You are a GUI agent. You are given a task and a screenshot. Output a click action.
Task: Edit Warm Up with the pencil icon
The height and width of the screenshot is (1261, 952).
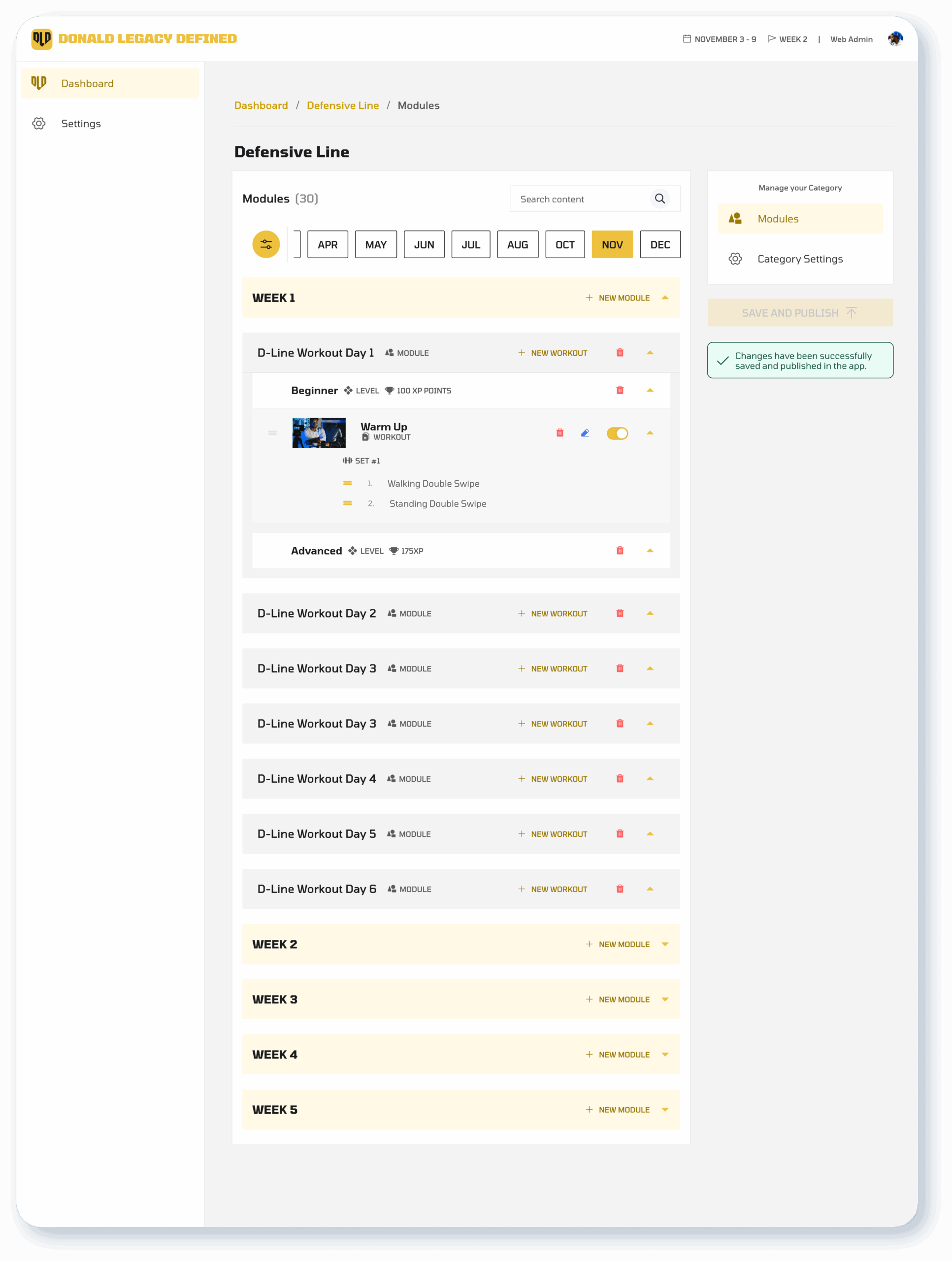584,433
